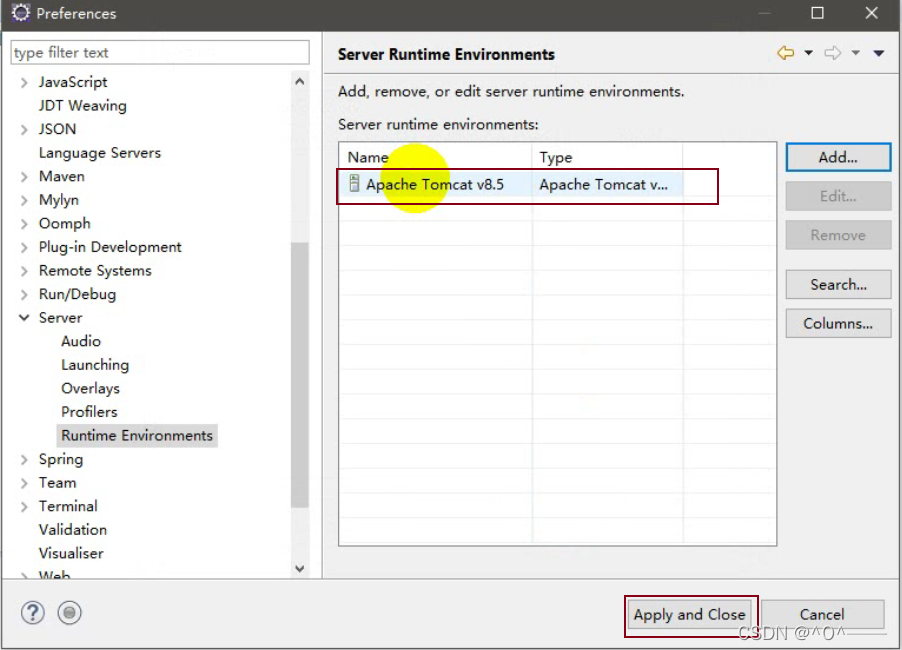Expand the Spring tree node
The width and height of the screenshot is (902, 650).
point(24,460)
